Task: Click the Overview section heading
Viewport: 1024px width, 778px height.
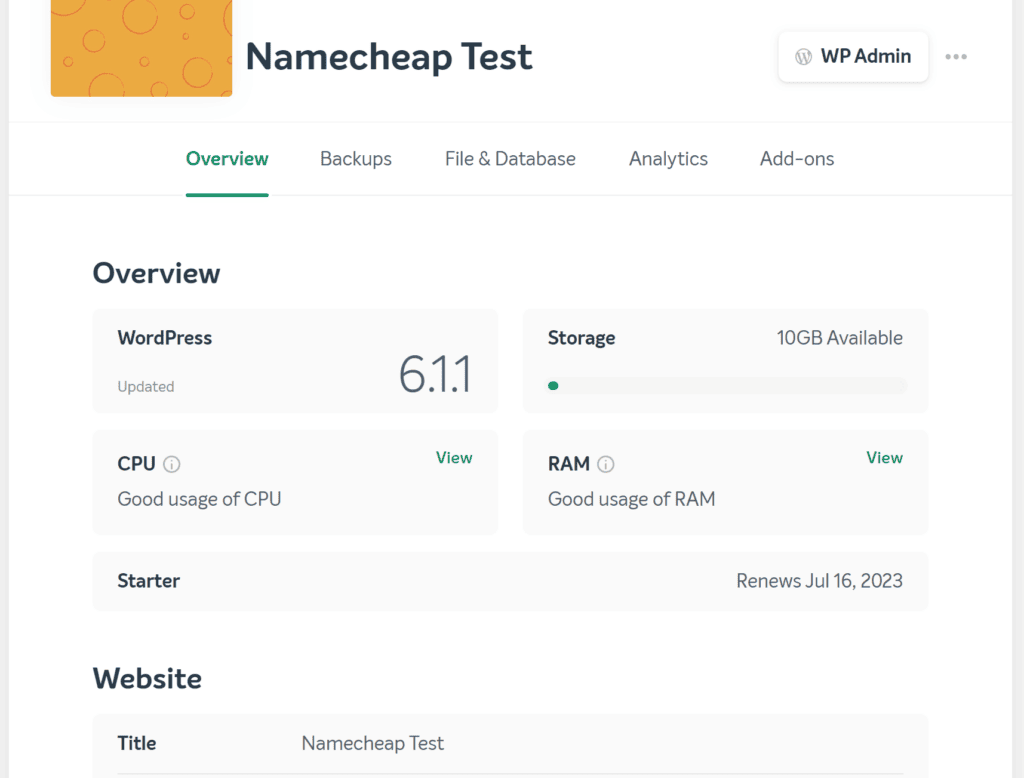Action: (157, 274)
